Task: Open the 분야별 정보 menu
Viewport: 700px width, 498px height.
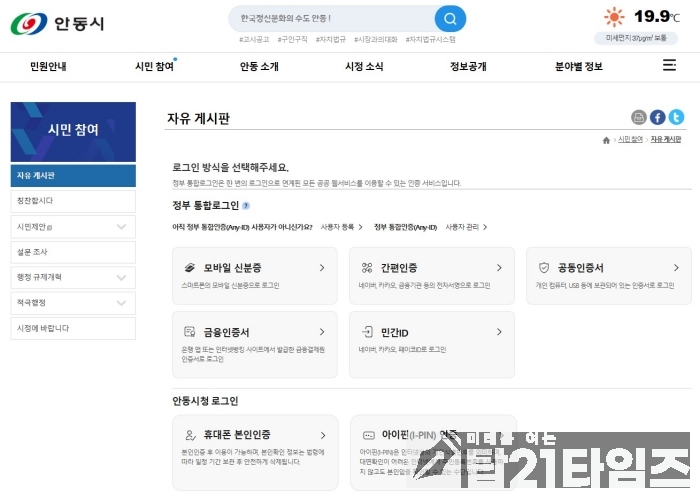Action: pos(579,66)
